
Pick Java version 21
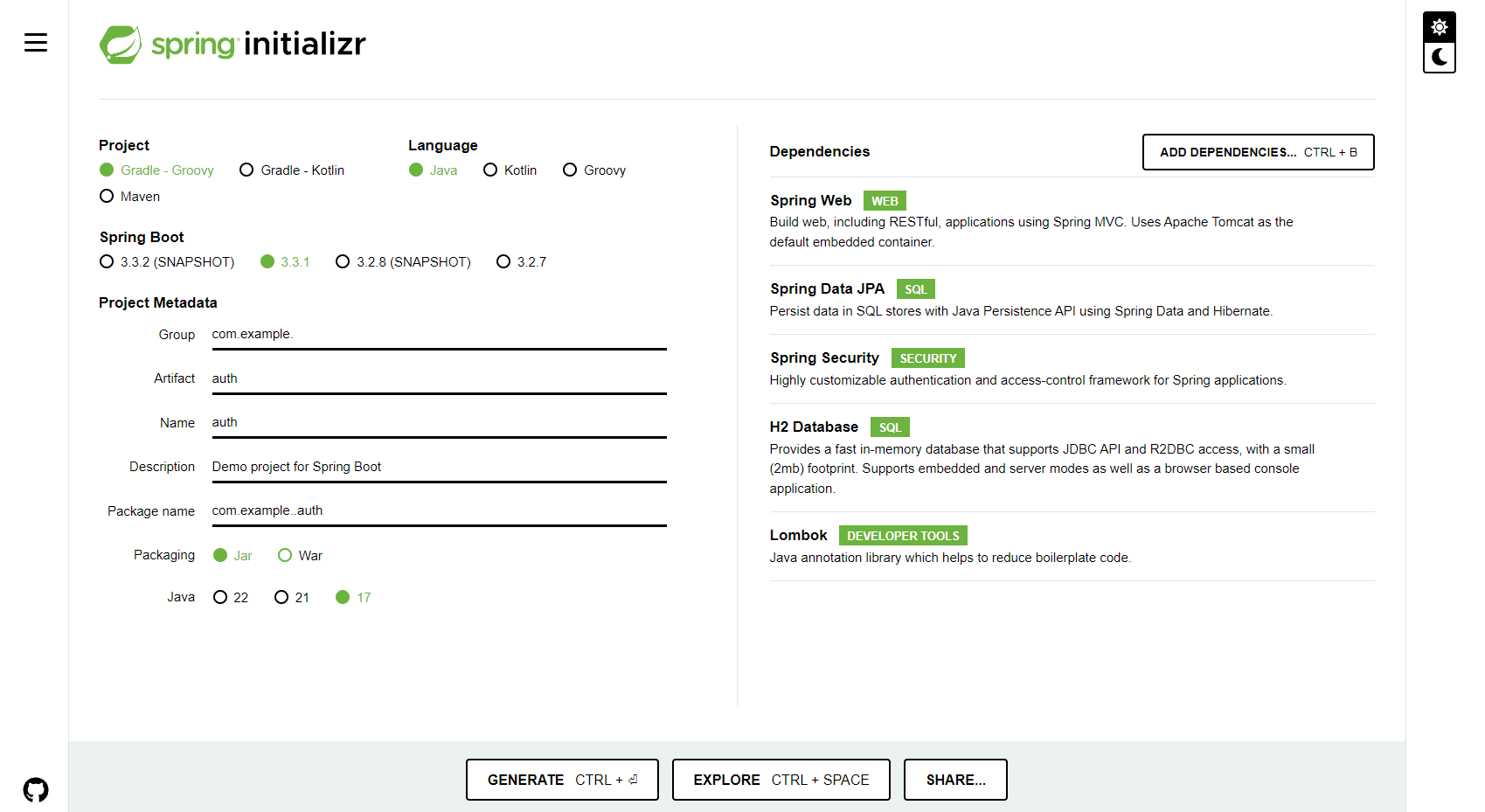292,598
